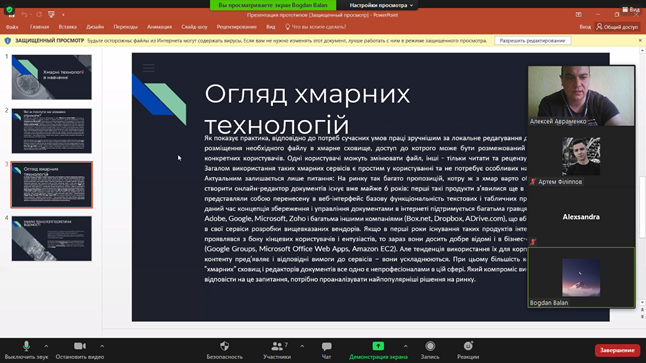Click the slide pane vertical scrollbar
The width and height of the screenshot is (646, 363).
point(642,206)
